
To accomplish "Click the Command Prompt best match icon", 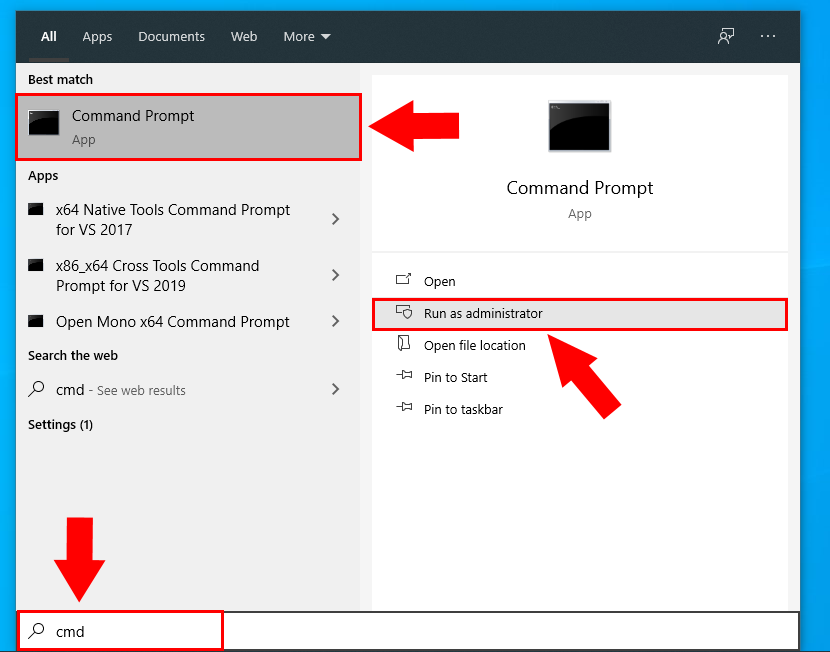I will click(x=44, y=123).
